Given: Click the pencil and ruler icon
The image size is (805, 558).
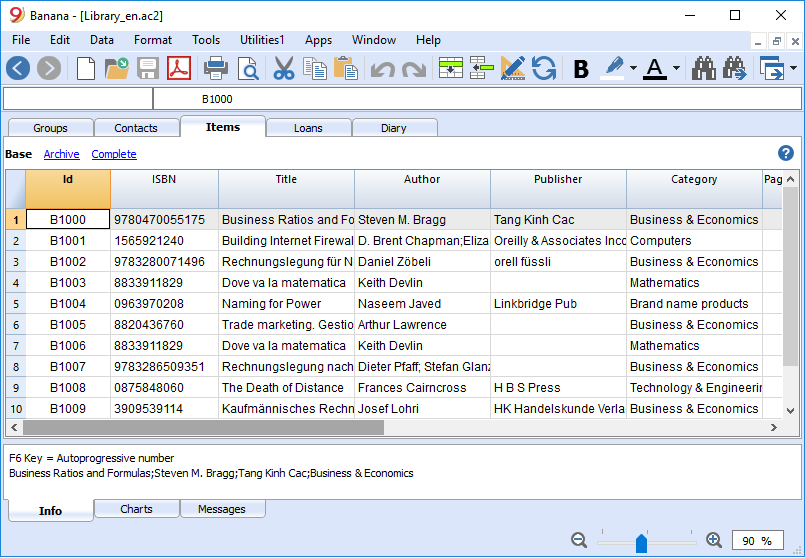Looking at the screenshot, I should 512,68.
